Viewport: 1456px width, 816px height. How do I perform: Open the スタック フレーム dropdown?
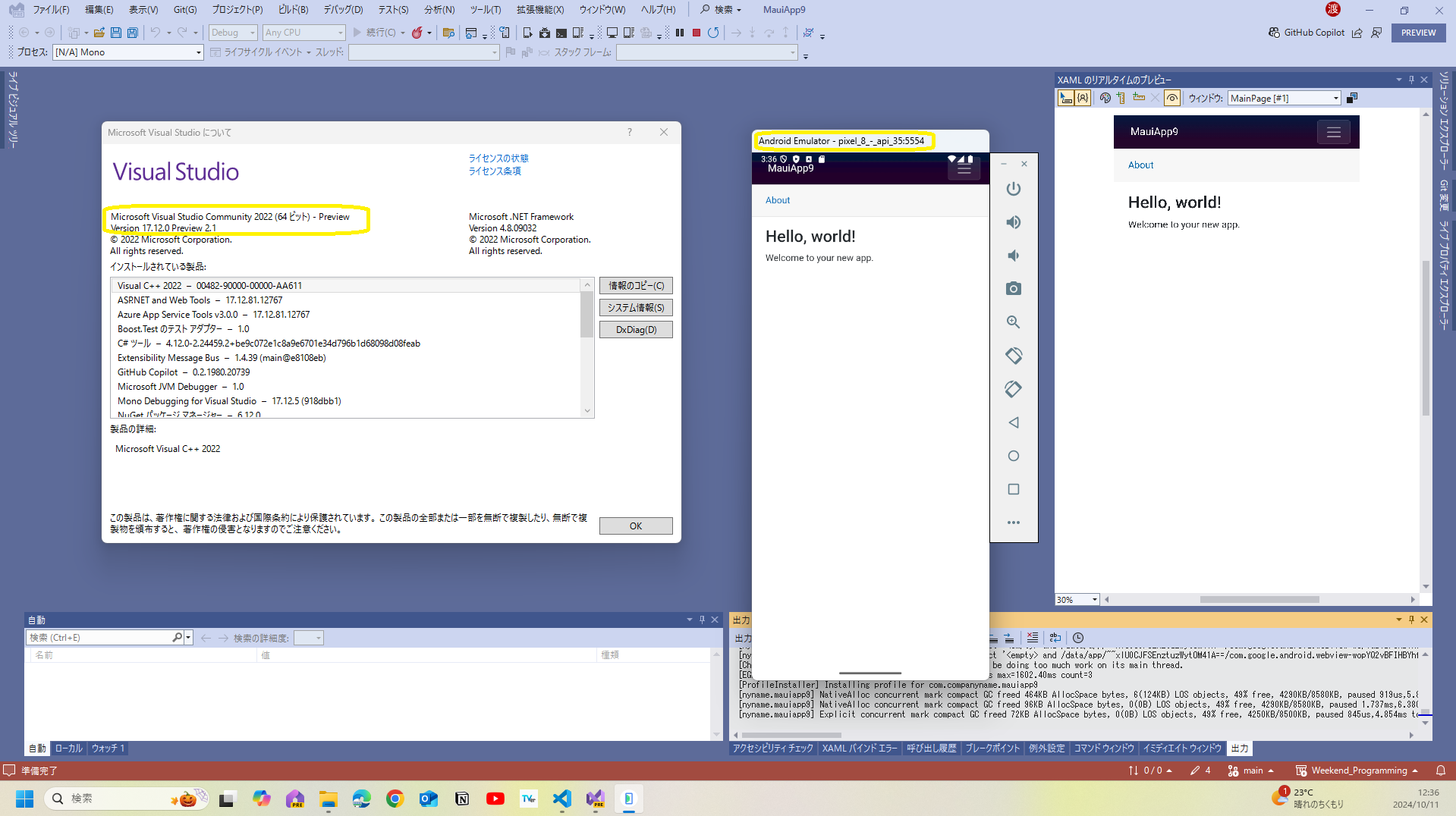(707, 52)
